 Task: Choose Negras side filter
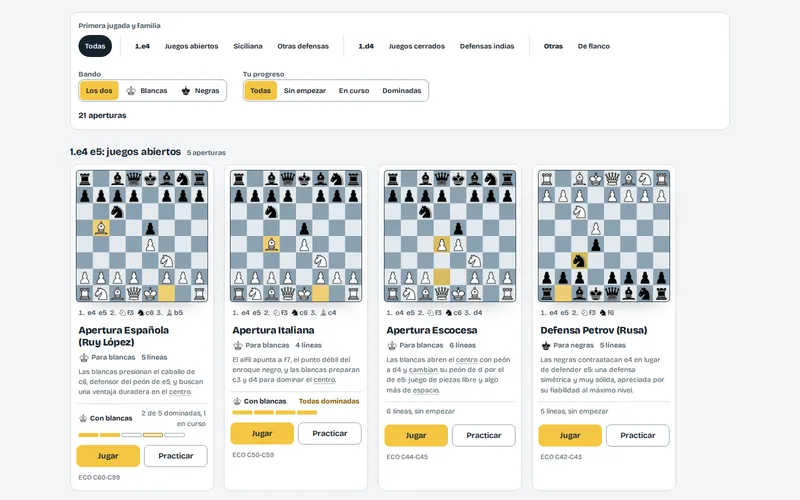pos(201,90)
